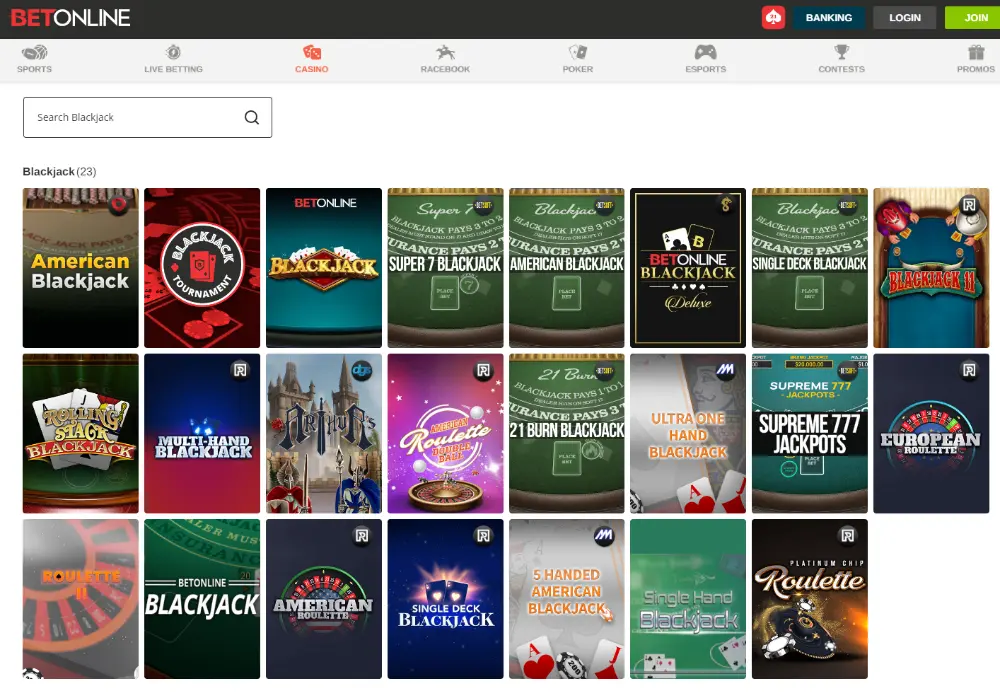1000x699 pixels.
Task: Click the M badge on 5 Handed American Blackjack
Action: point(604,536)
